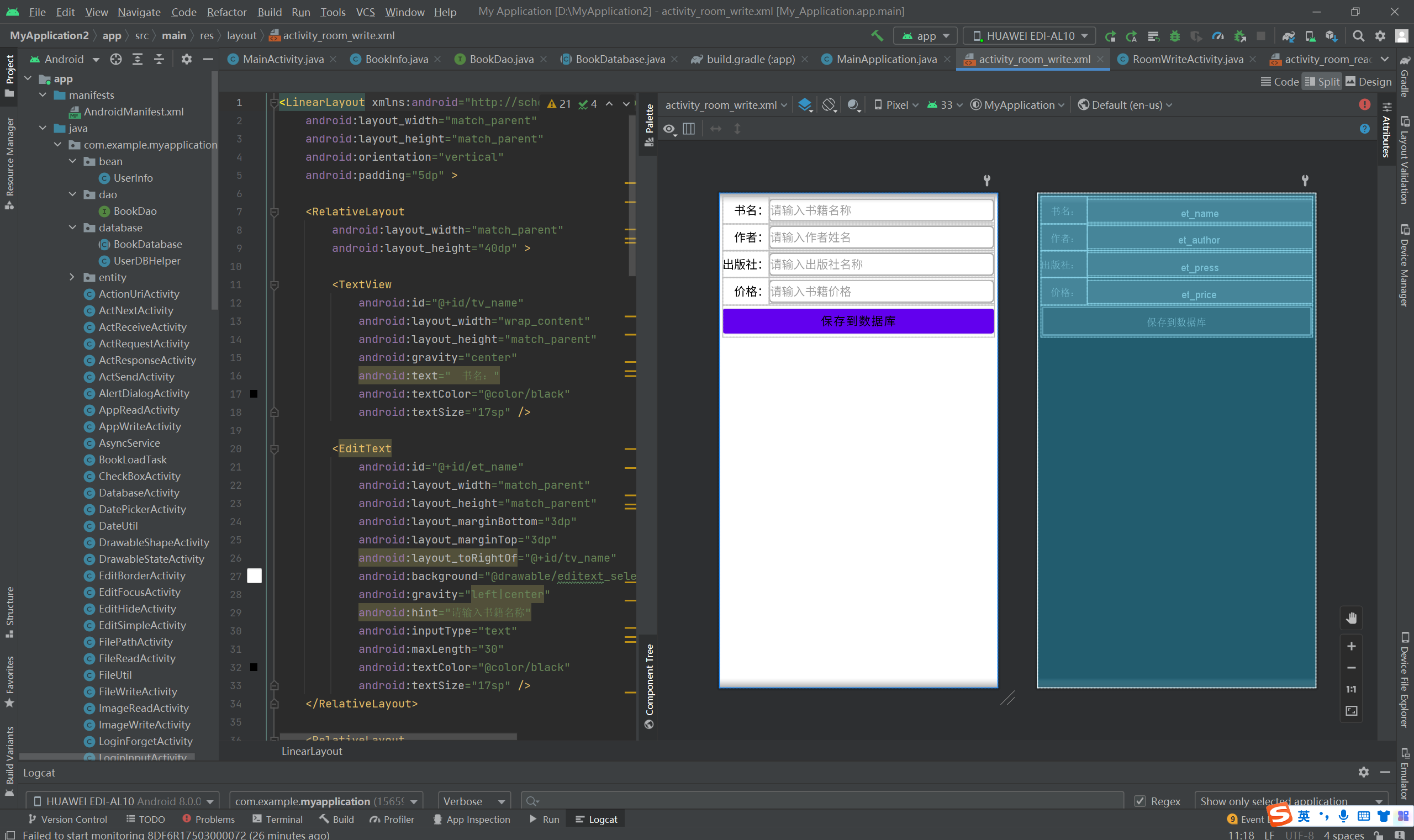Click the zoom in plus button

tap(1351, 646)
